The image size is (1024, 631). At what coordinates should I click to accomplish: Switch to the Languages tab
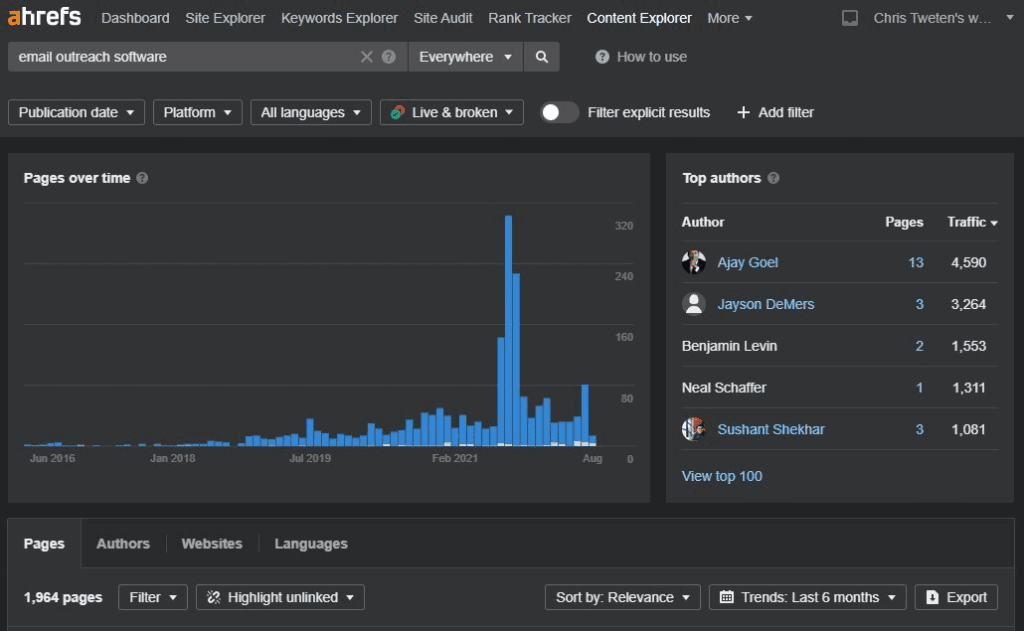coord(311,543)
